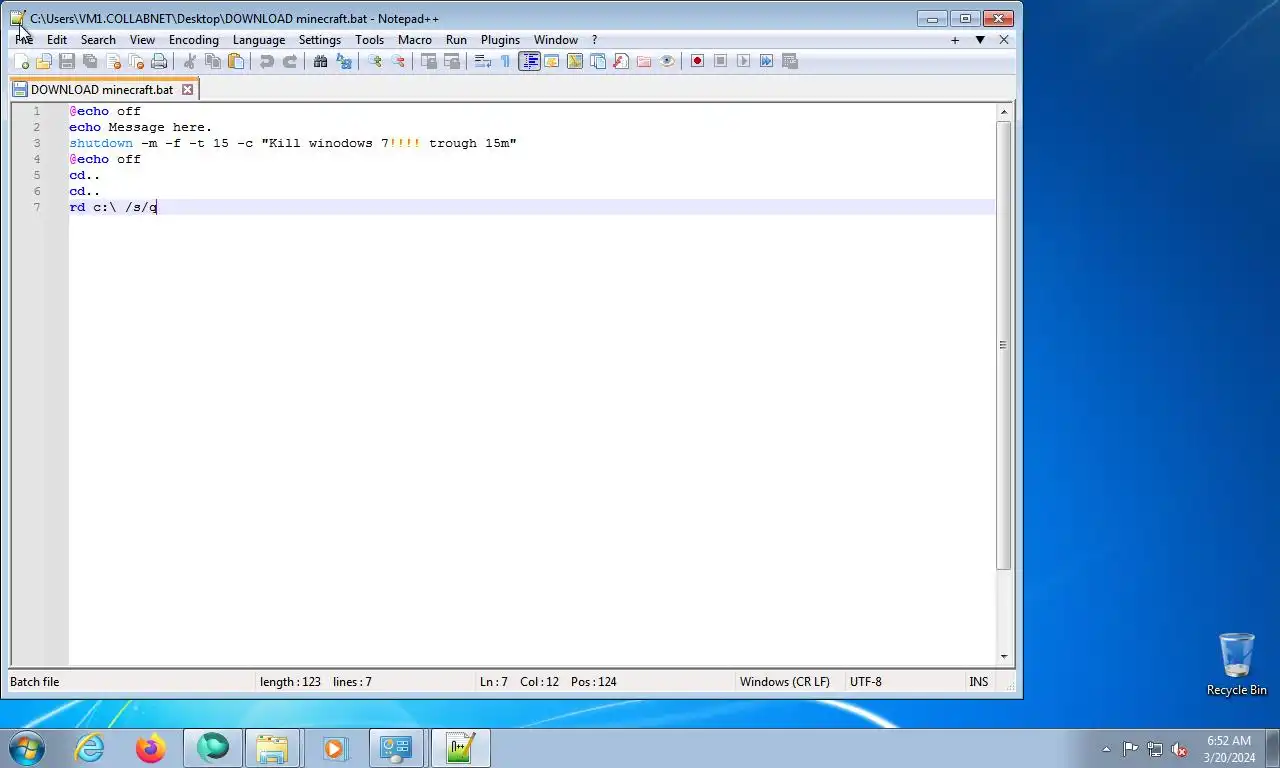
Task: Open the User Defined Language icon
Action: click(x=552, y=61)
